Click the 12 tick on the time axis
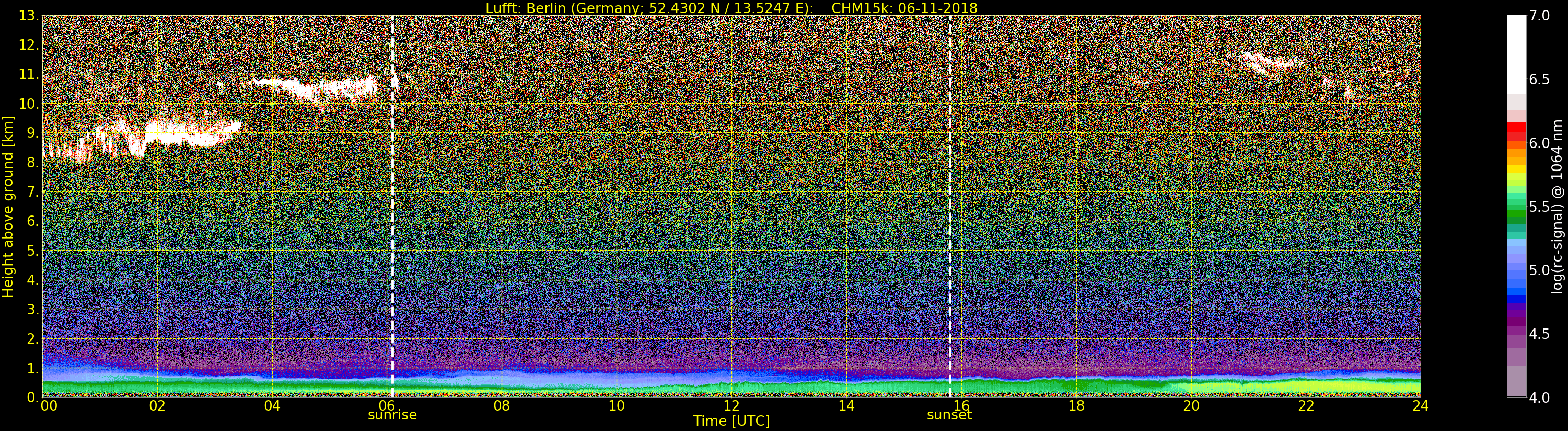Image resolution: width=1568 pixels, height=431 pixels. coord(731,406)
